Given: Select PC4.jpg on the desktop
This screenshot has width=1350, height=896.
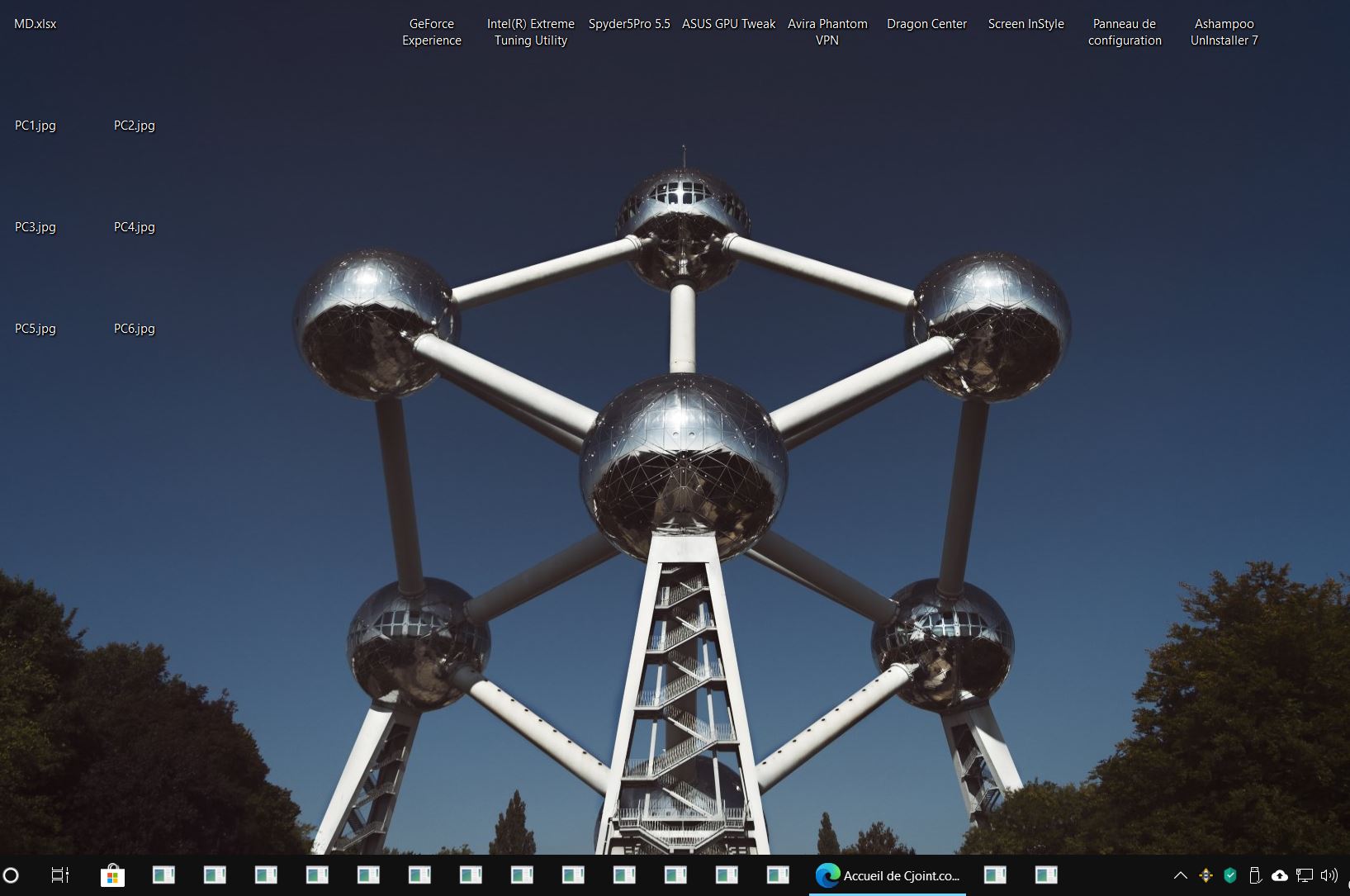Looking at the screenshot, I should [135, 227].
